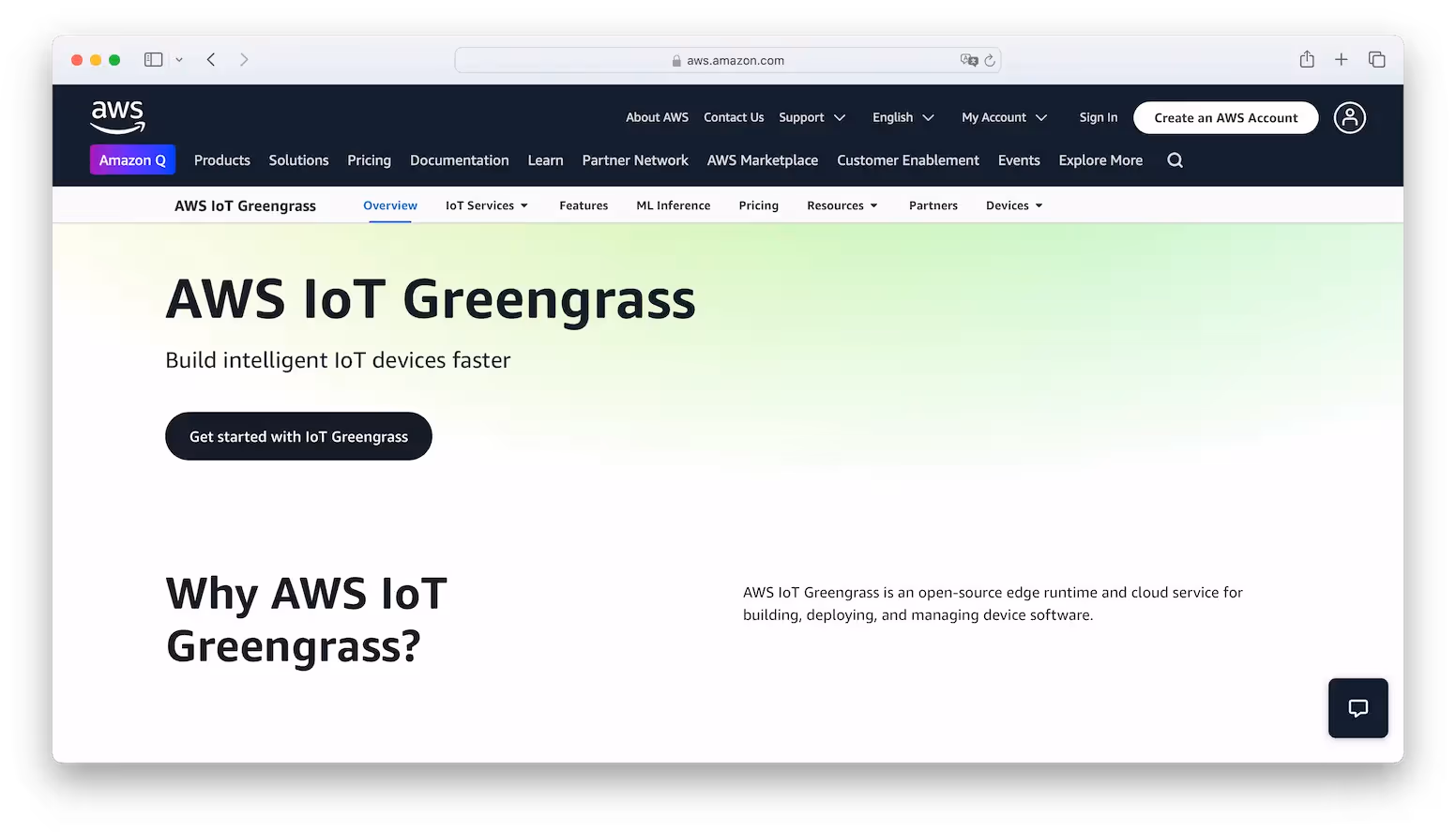Close the Safari window

pos(77,60)
